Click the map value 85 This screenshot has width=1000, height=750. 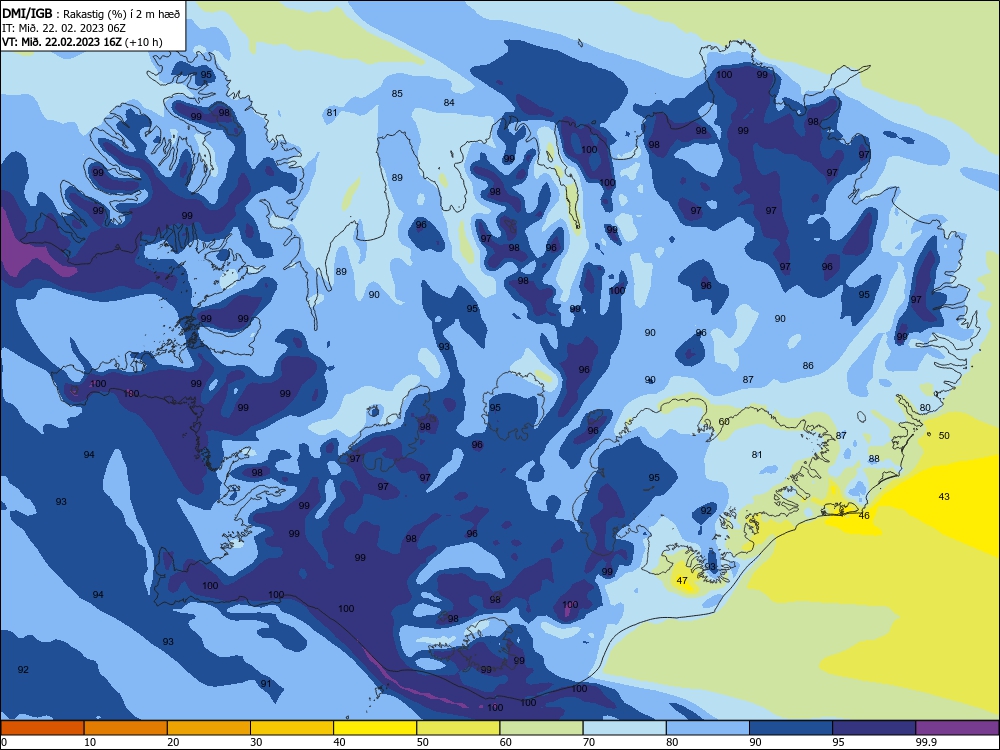click(x=397, y=93)
